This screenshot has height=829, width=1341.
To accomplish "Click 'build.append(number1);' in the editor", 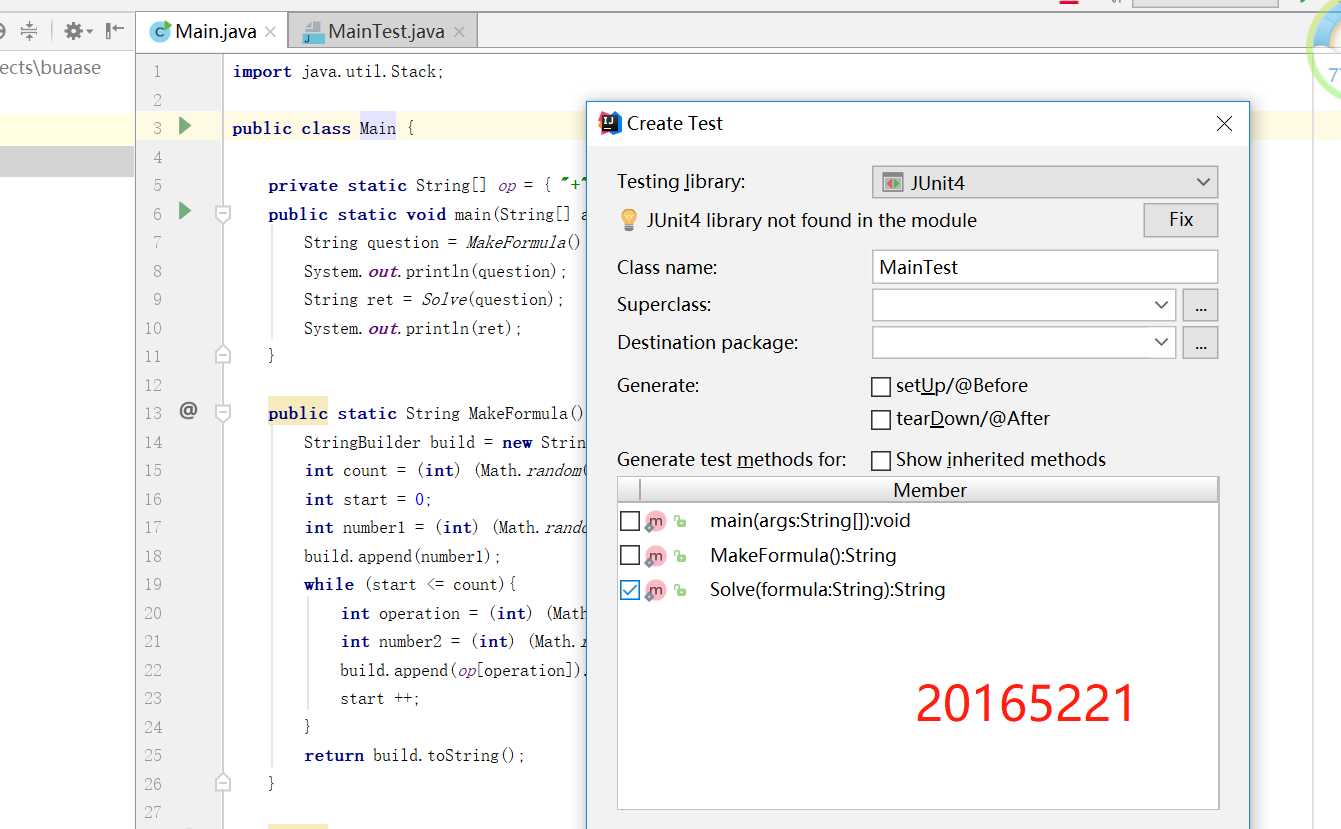I will point(403,556).
